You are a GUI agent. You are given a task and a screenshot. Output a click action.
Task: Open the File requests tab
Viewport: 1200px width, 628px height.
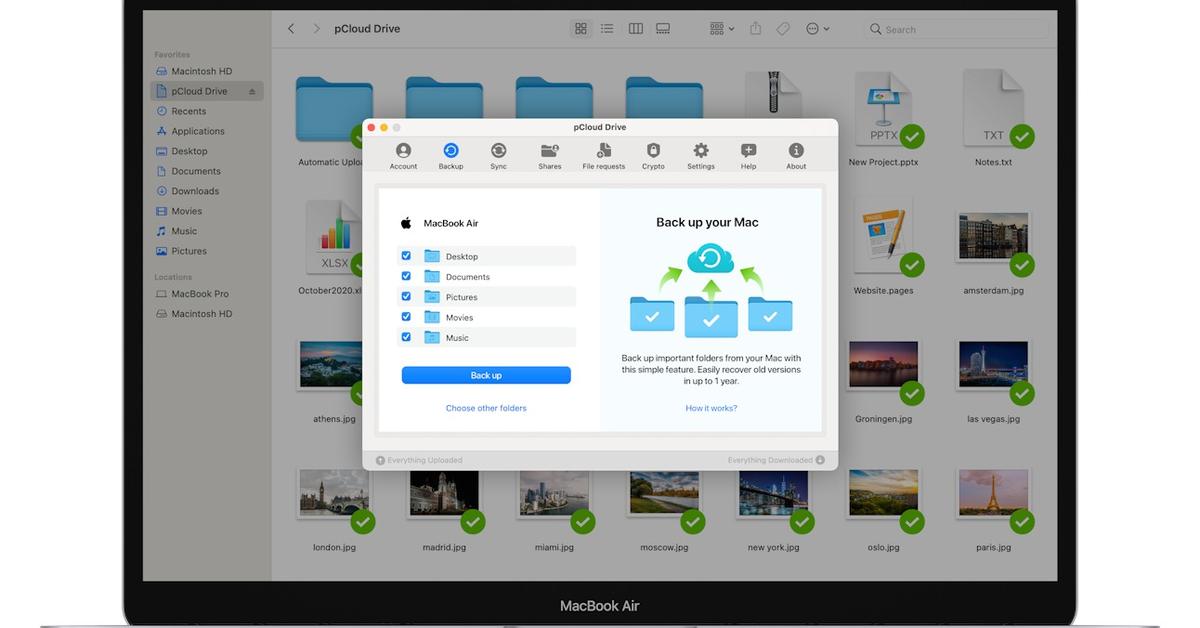[x=604, y=155]
